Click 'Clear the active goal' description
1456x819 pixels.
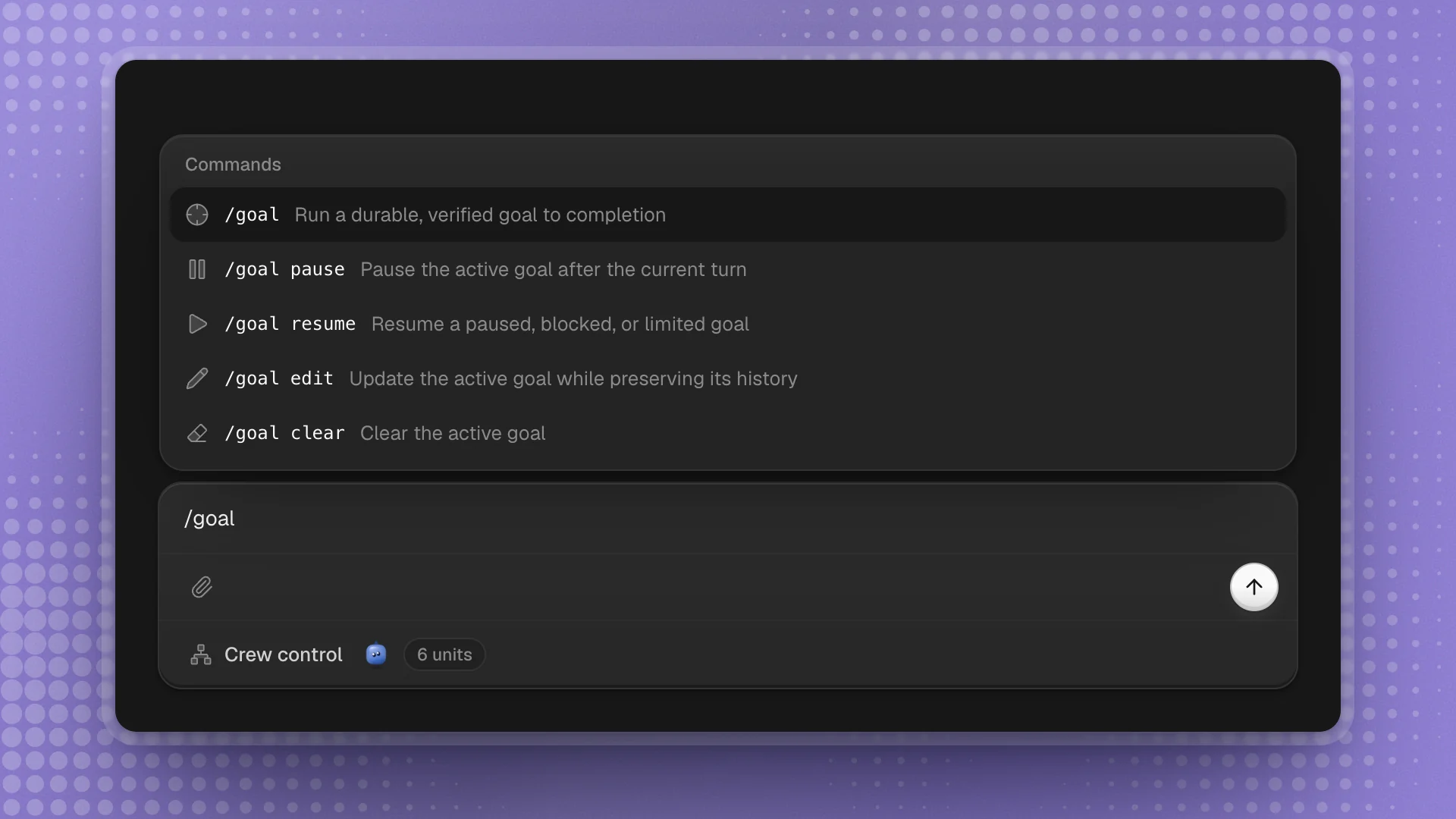[453, 433]
